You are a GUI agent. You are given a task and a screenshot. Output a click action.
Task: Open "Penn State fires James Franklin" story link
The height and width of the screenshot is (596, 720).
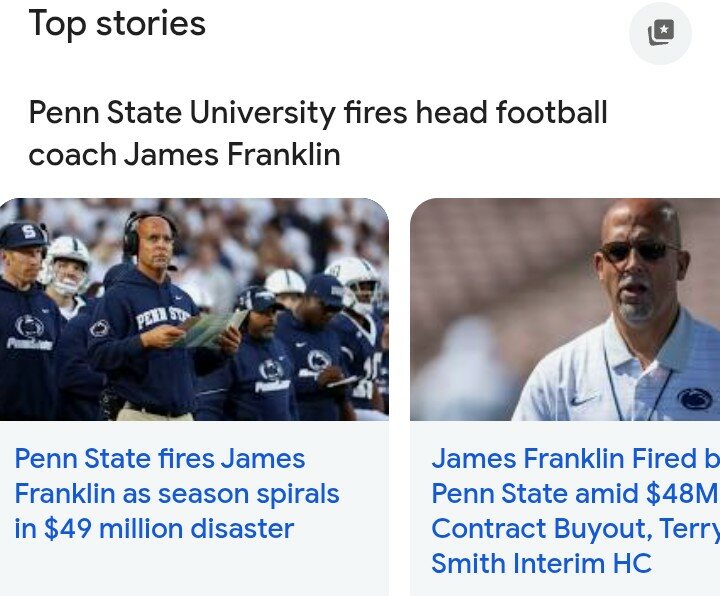160,459
